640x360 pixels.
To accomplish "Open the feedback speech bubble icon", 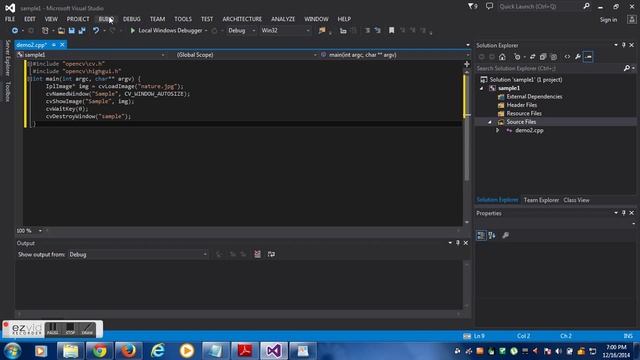I will [489, 6].
